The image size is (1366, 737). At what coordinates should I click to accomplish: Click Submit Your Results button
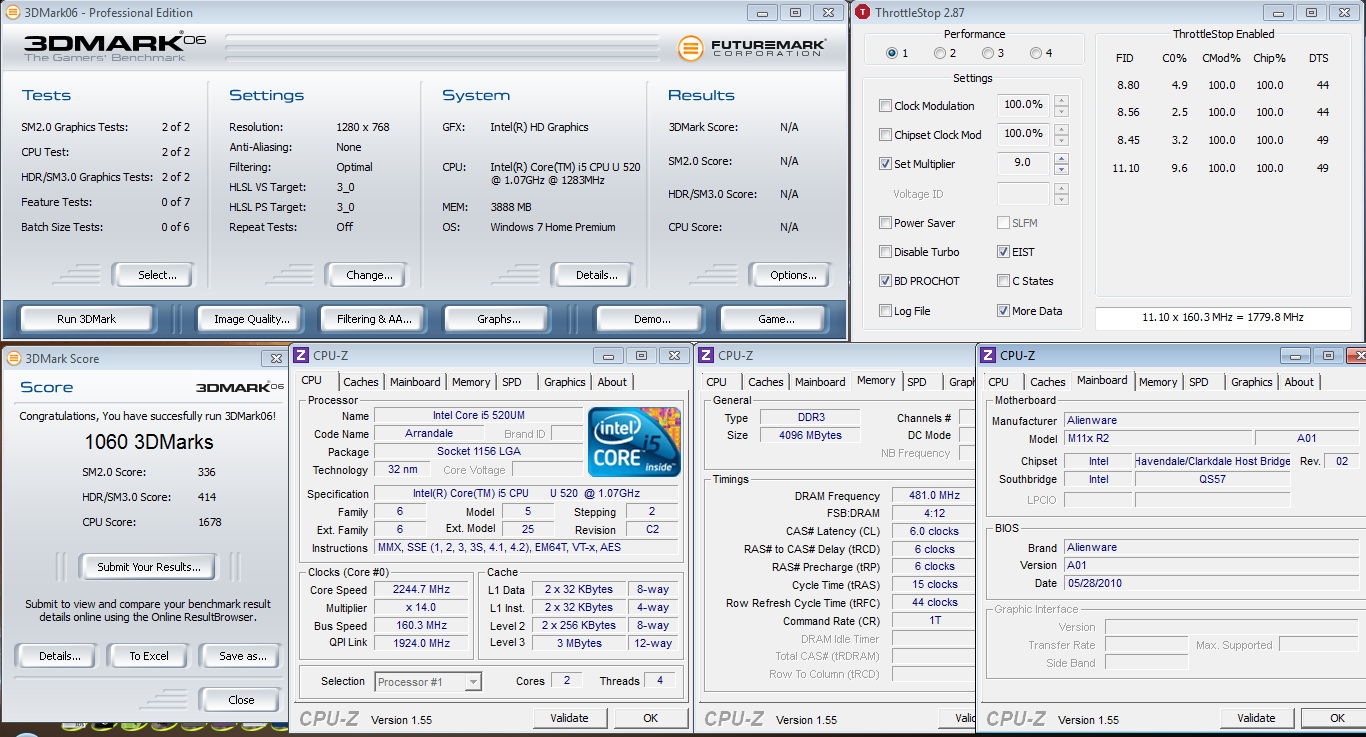click(149, 567)
